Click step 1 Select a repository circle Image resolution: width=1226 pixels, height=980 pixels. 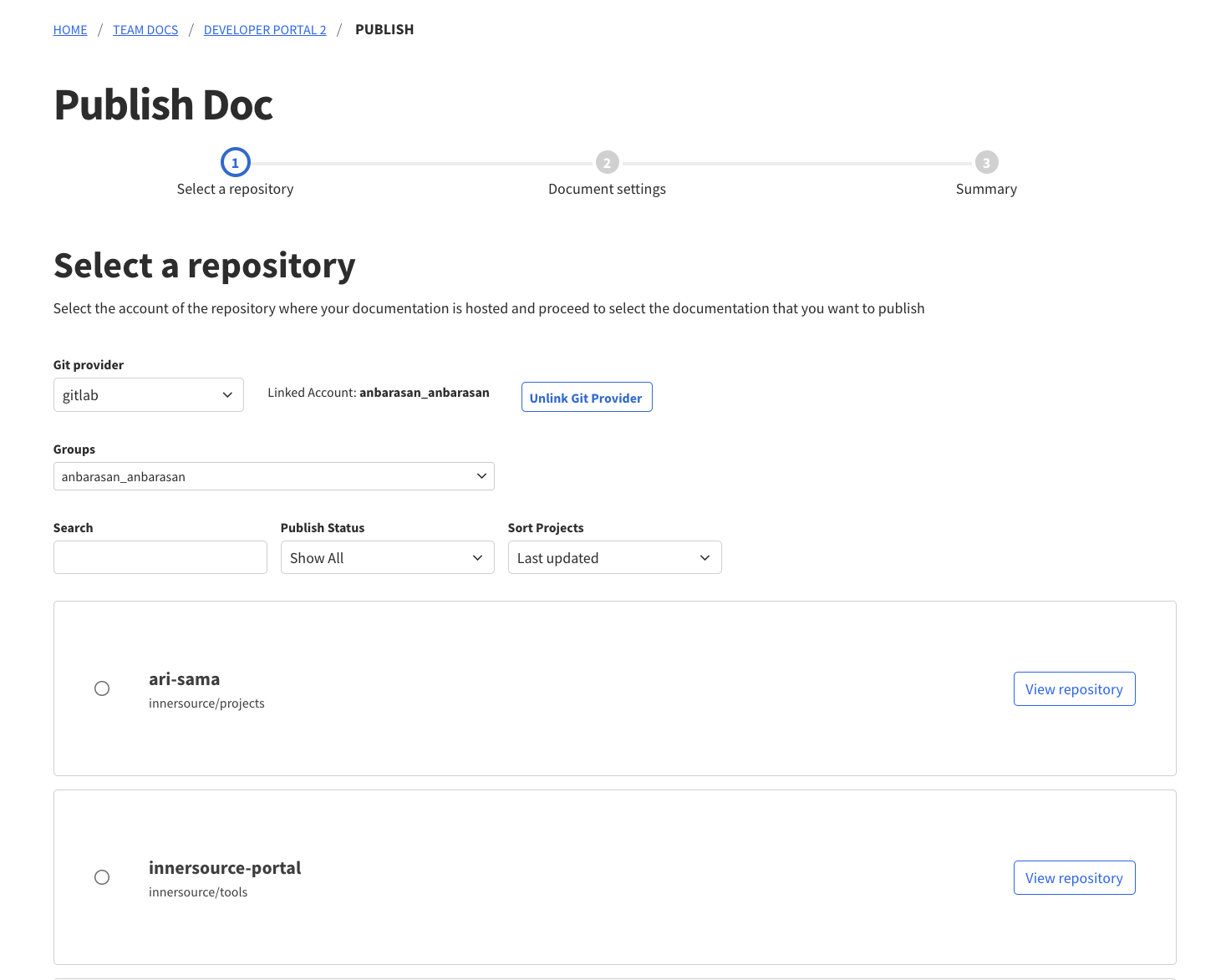coord(235,162)
